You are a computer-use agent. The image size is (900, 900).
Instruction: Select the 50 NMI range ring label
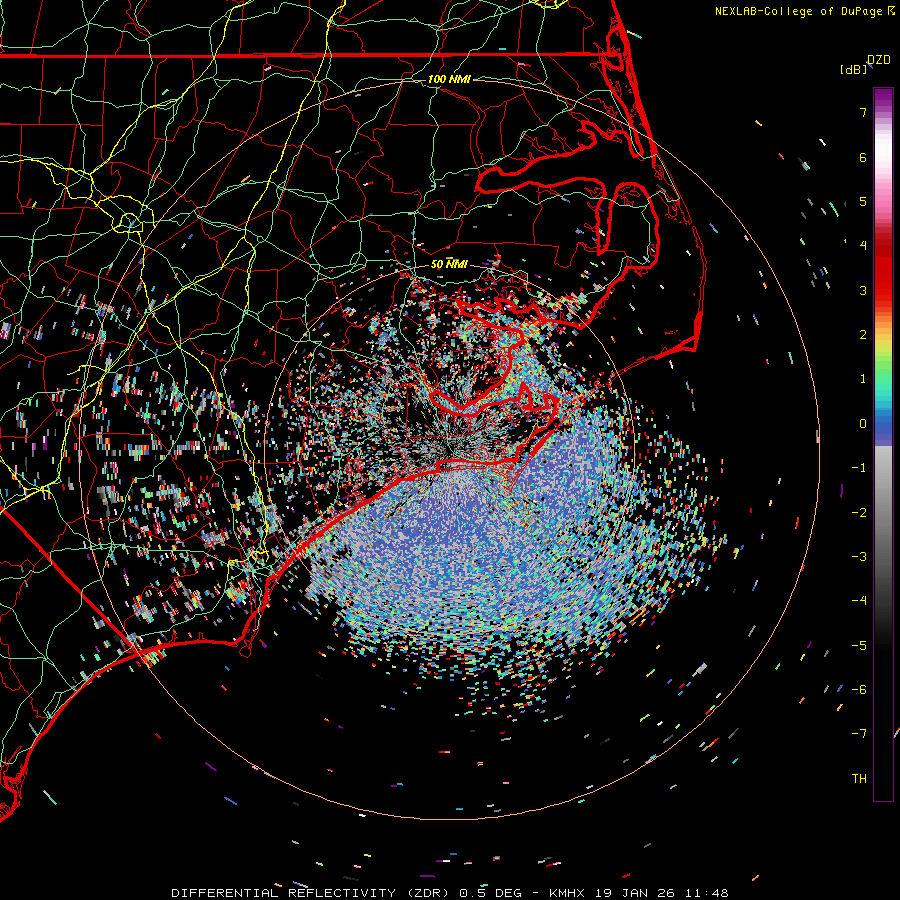[x=449, y=264]
